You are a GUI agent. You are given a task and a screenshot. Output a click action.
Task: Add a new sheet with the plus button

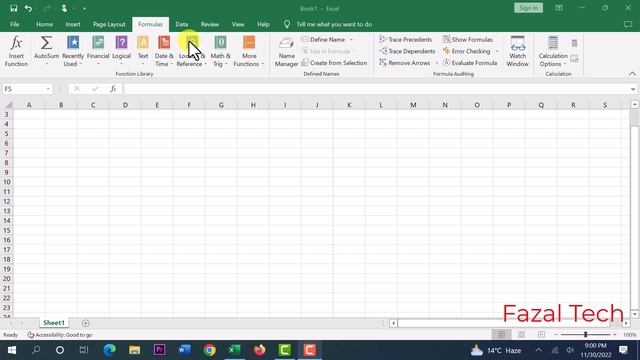[x=85, y=323]
